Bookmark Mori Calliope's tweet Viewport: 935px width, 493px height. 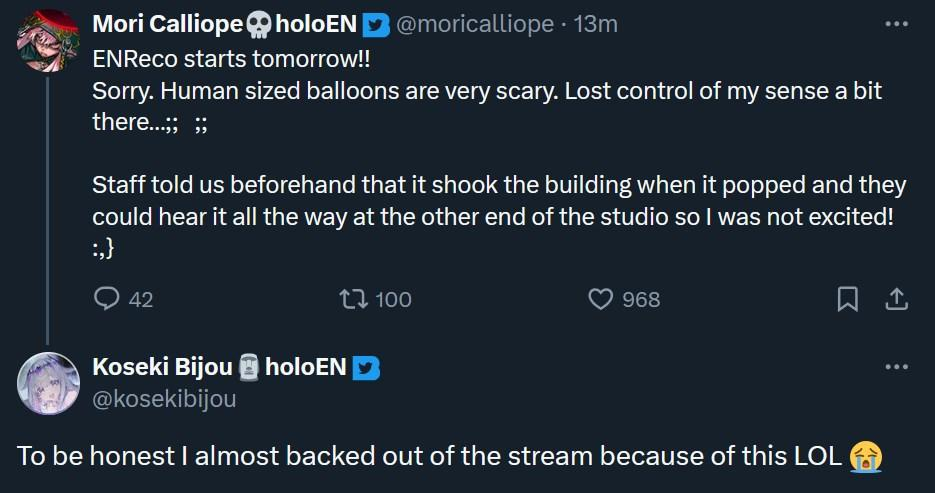tap(847, 298)
